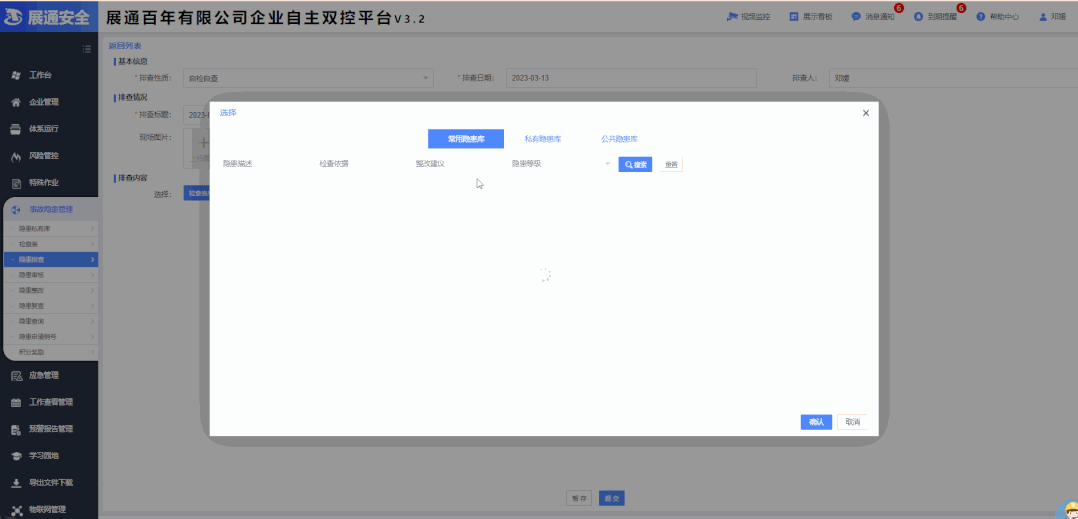
Task: Click the 应急管理 sidebar icon
Action: pyautogui.click(x=16, y=375)
